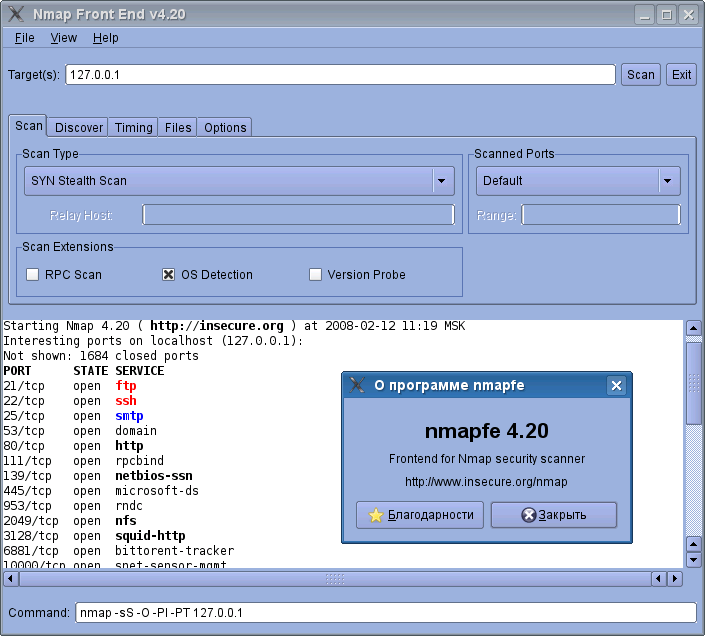Click the horizontal scrollbar left arrow at far left
Screen dimensions: 705x636
tap(11, 578)
